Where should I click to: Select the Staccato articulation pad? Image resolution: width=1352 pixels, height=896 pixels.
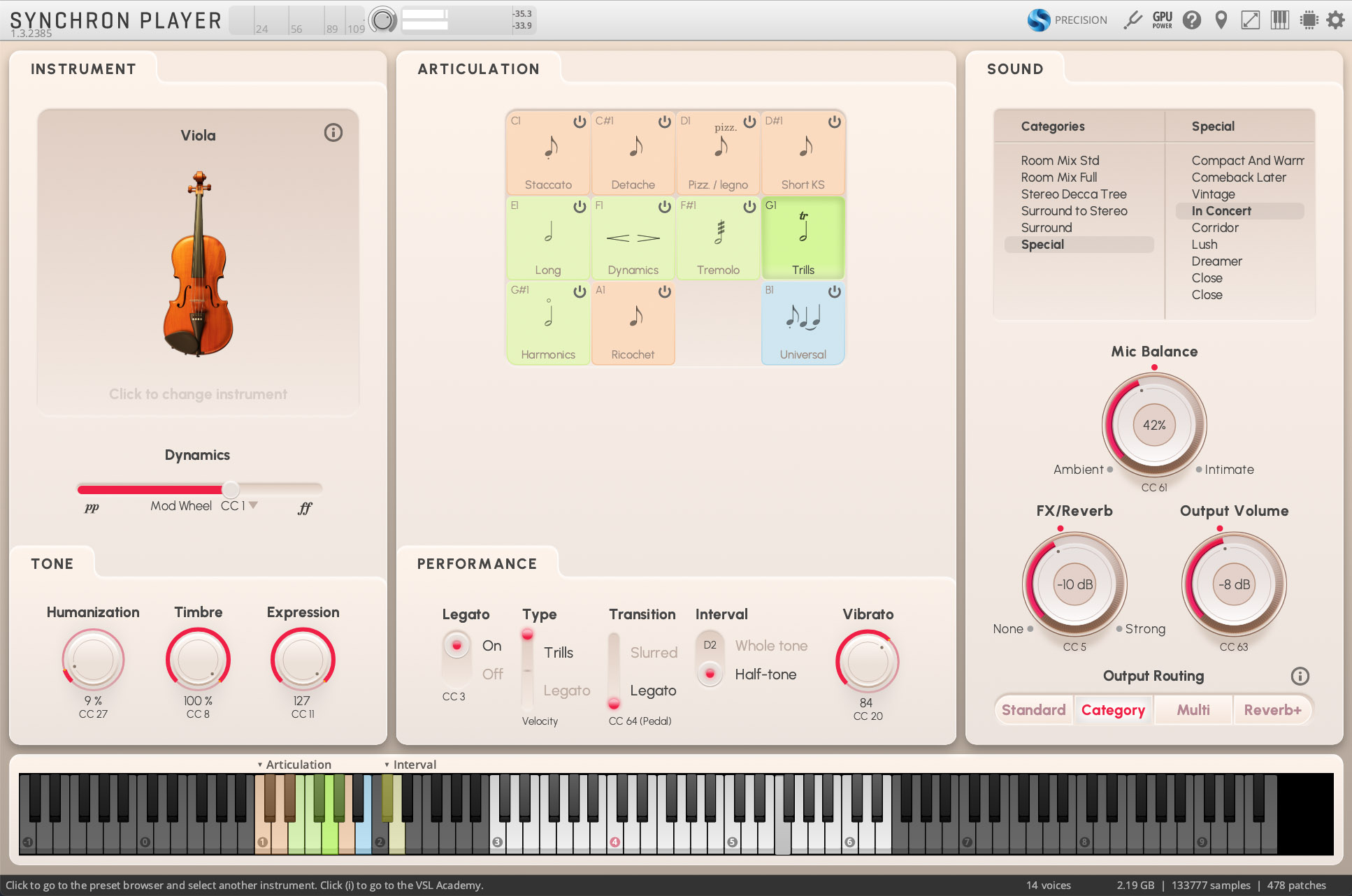coord(548,152)
